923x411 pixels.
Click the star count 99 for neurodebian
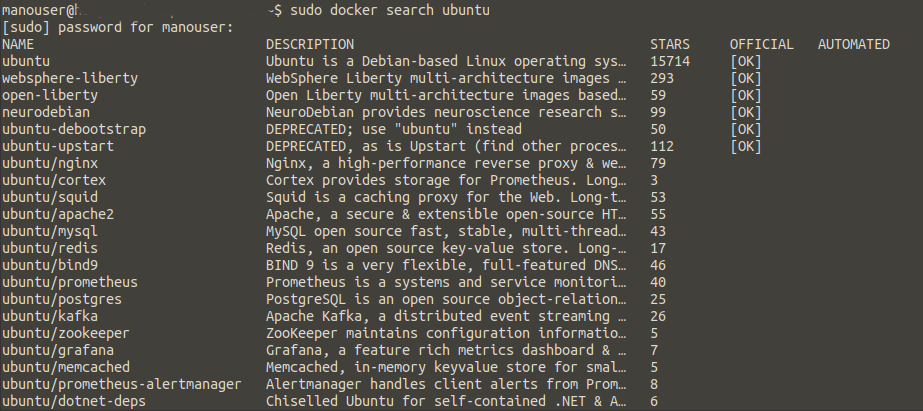click(658, 112)
